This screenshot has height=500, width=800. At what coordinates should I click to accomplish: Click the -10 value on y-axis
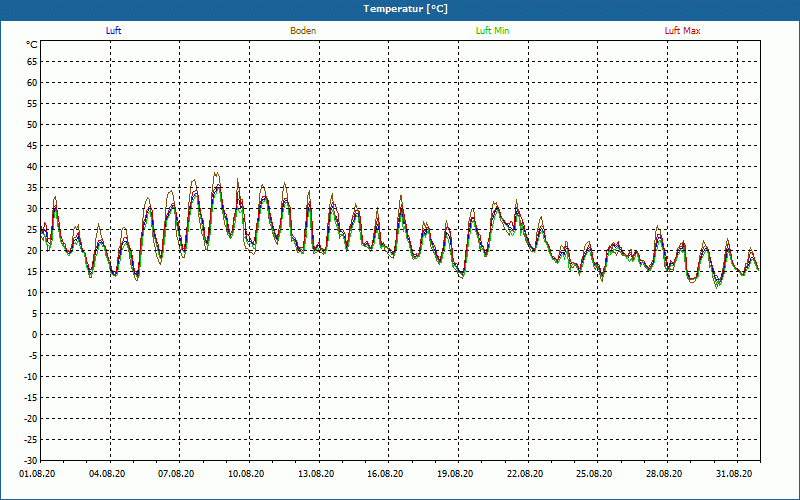point(31,377)
